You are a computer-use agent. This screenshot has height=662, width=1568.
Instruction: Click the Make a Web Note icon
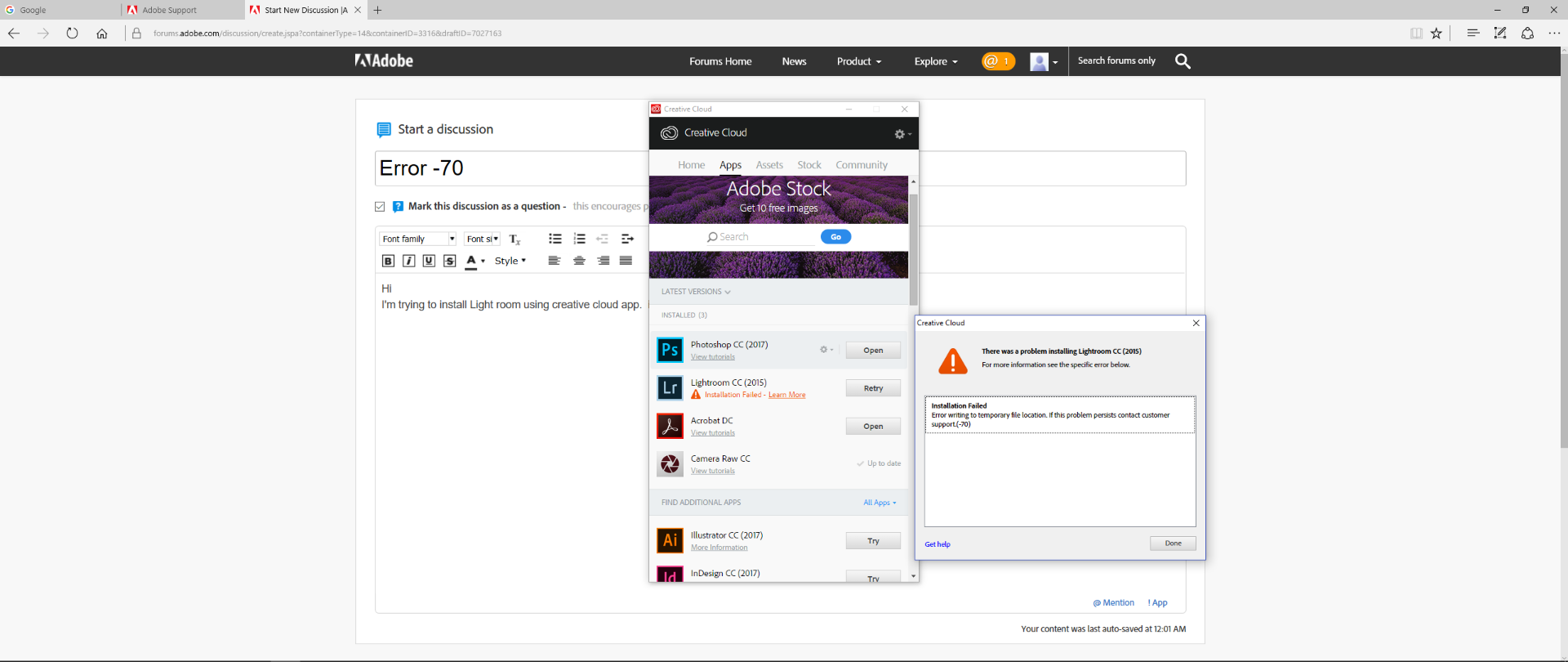(x=1500, y=34)
